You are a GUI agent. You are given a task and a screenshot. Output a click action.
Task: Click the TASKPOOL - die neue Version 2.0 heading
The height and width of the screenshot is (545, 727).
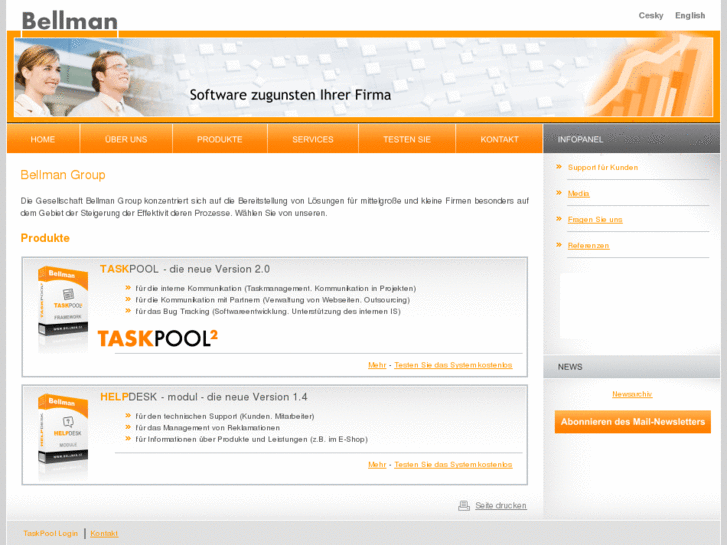pyautogui.click(x=185, y=269)
